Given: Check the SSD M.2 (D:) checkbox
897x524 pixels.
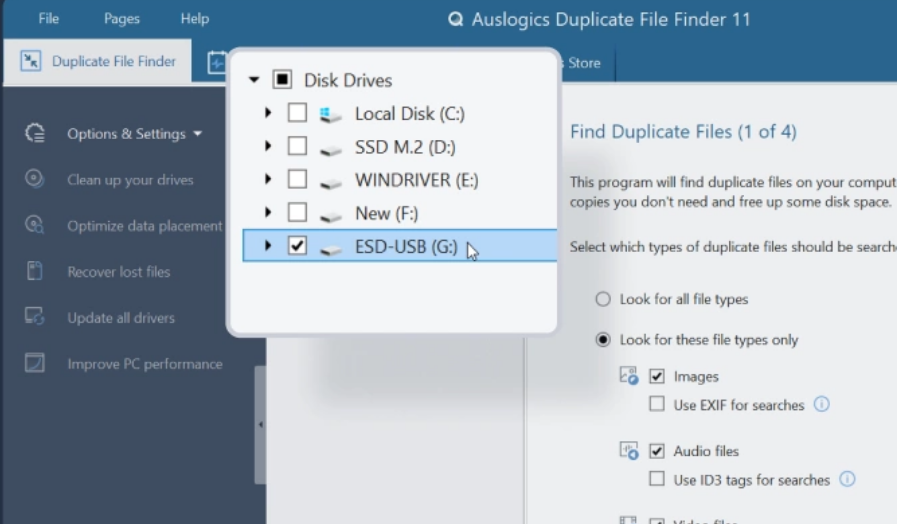Looking at the screenshot, I should click(x=297, y=146).
